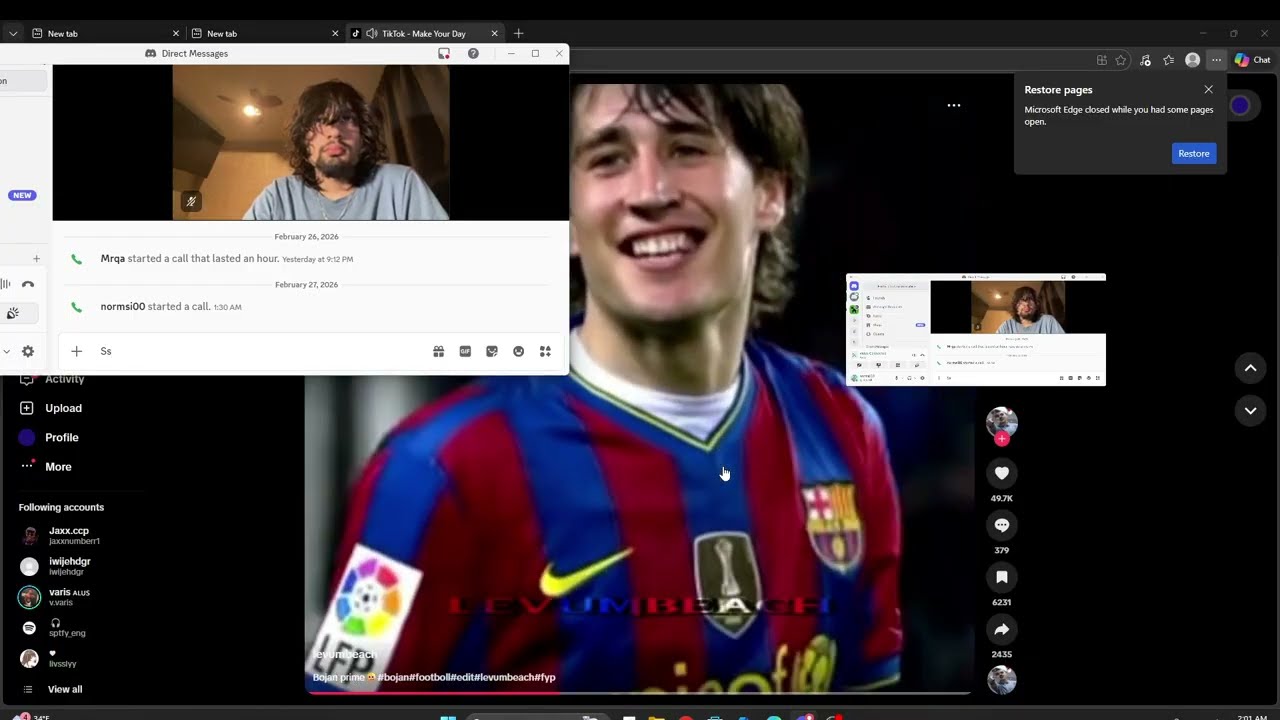Click the muted microphone badge on video

tap(191, 201)
